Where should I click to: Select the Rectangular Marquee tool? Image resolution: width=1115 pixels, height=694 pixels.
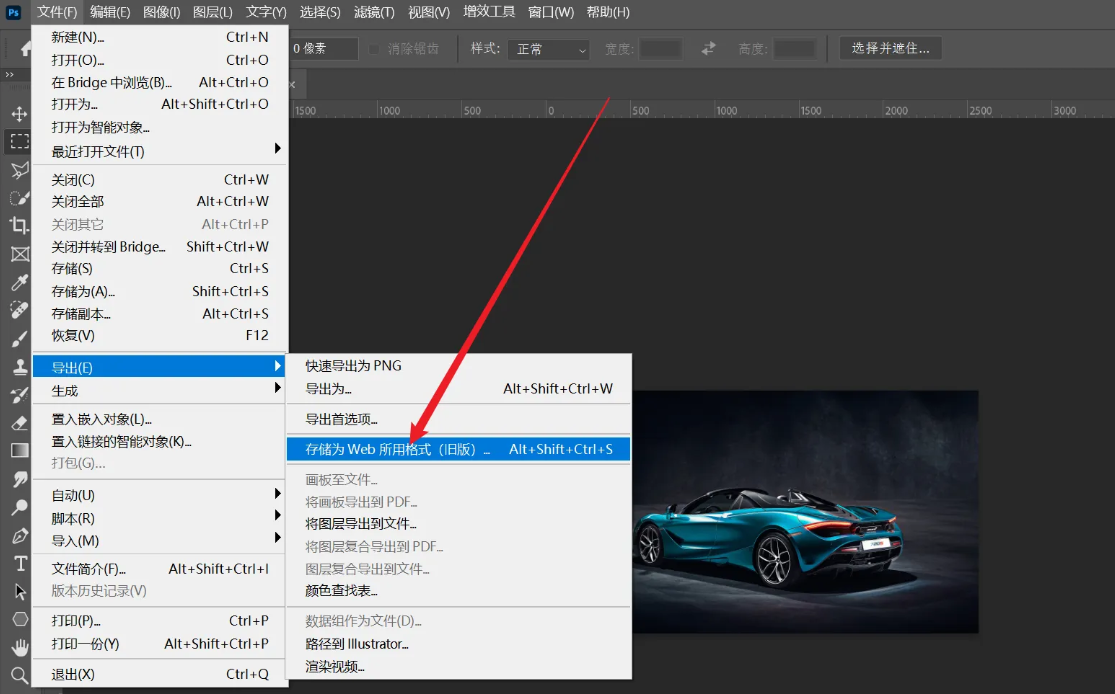tap(19, 141)
